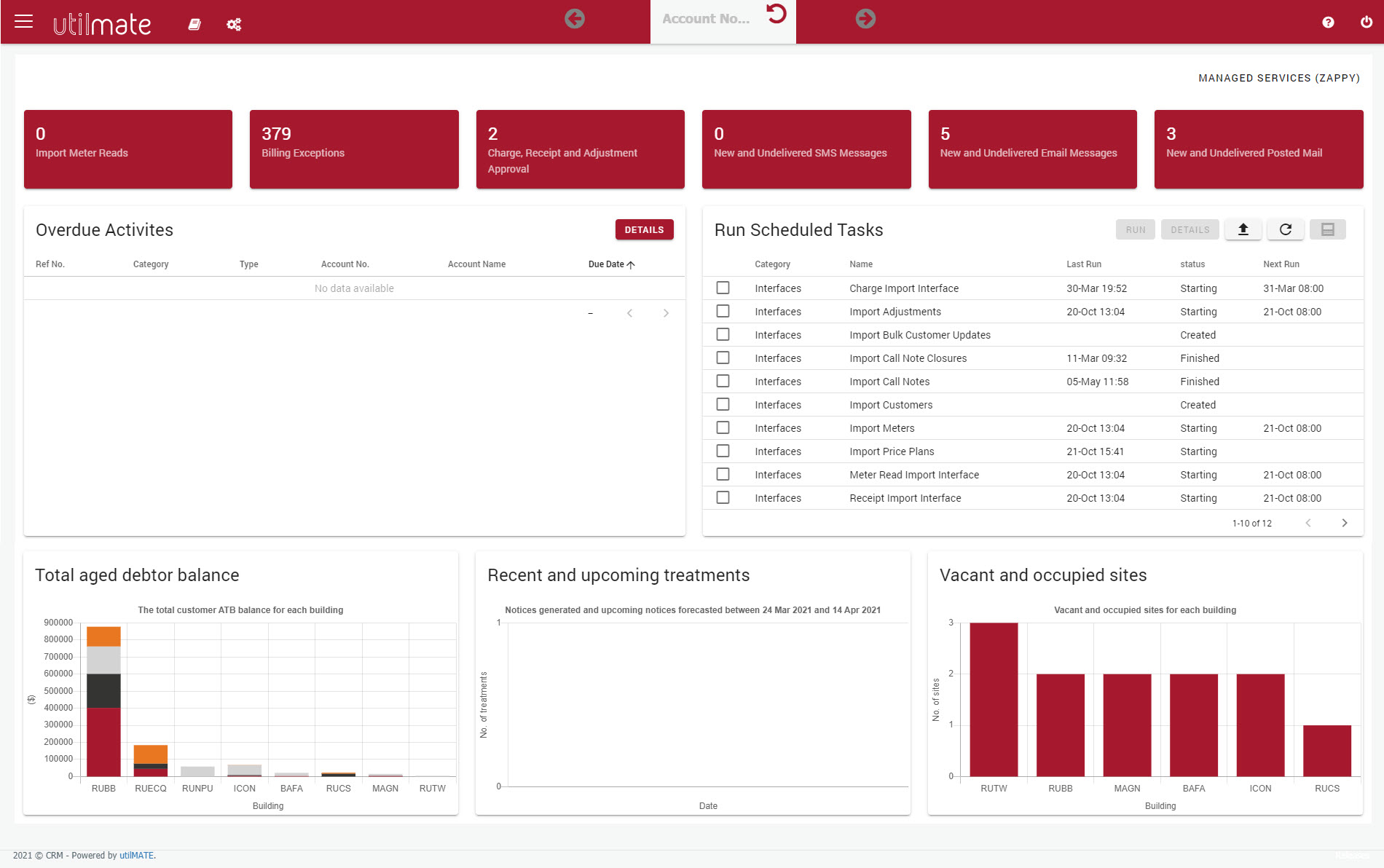Click the back arrow navigation icon

point(574,19)
